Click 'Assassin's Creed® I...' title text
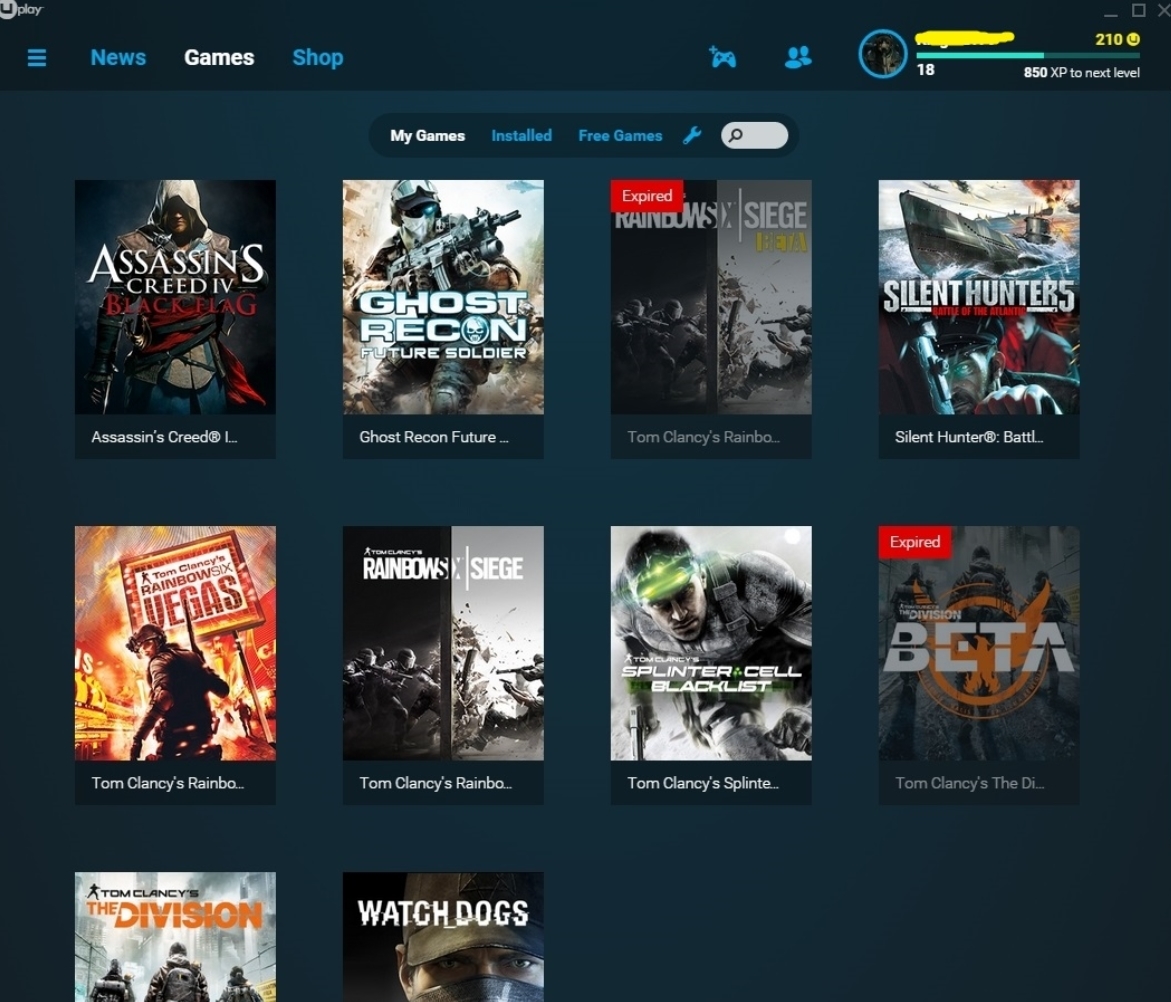The height and width of the screenshot is (1002, 1171). pos(164,437)
